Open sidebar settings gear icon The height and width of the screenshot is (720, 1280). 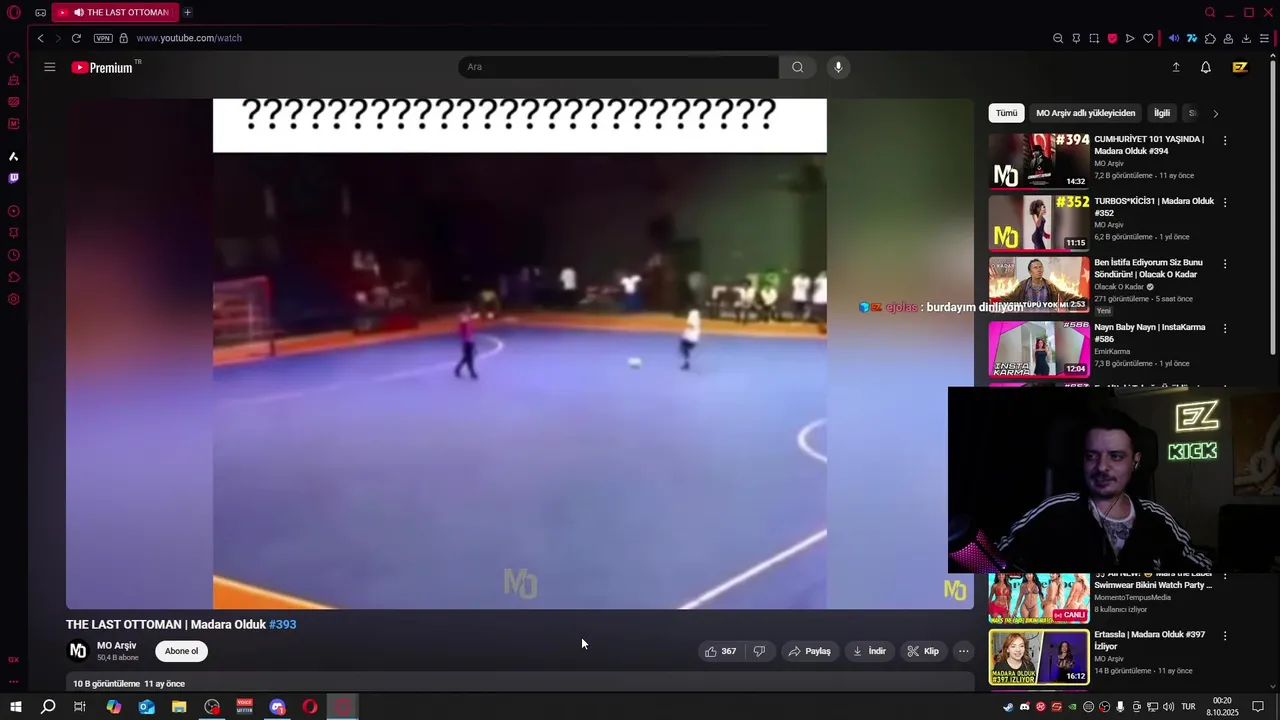pyautogui.click(x=13, y=299)
